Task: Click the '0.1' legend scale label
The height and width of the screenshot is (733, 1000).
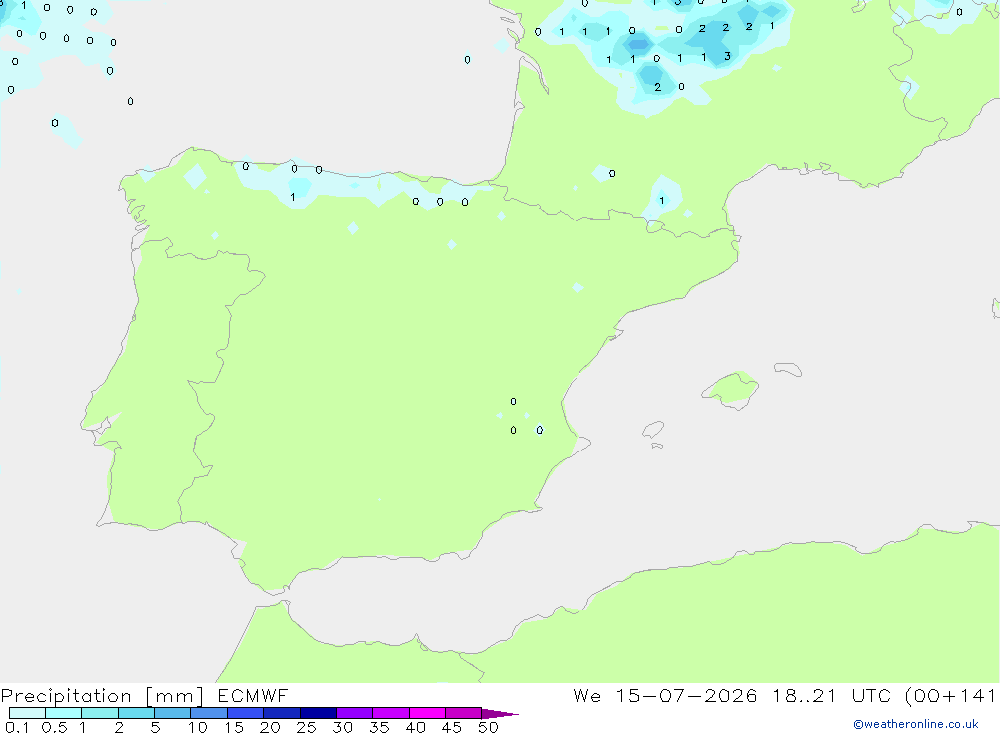Action: (x=17, y=727)
